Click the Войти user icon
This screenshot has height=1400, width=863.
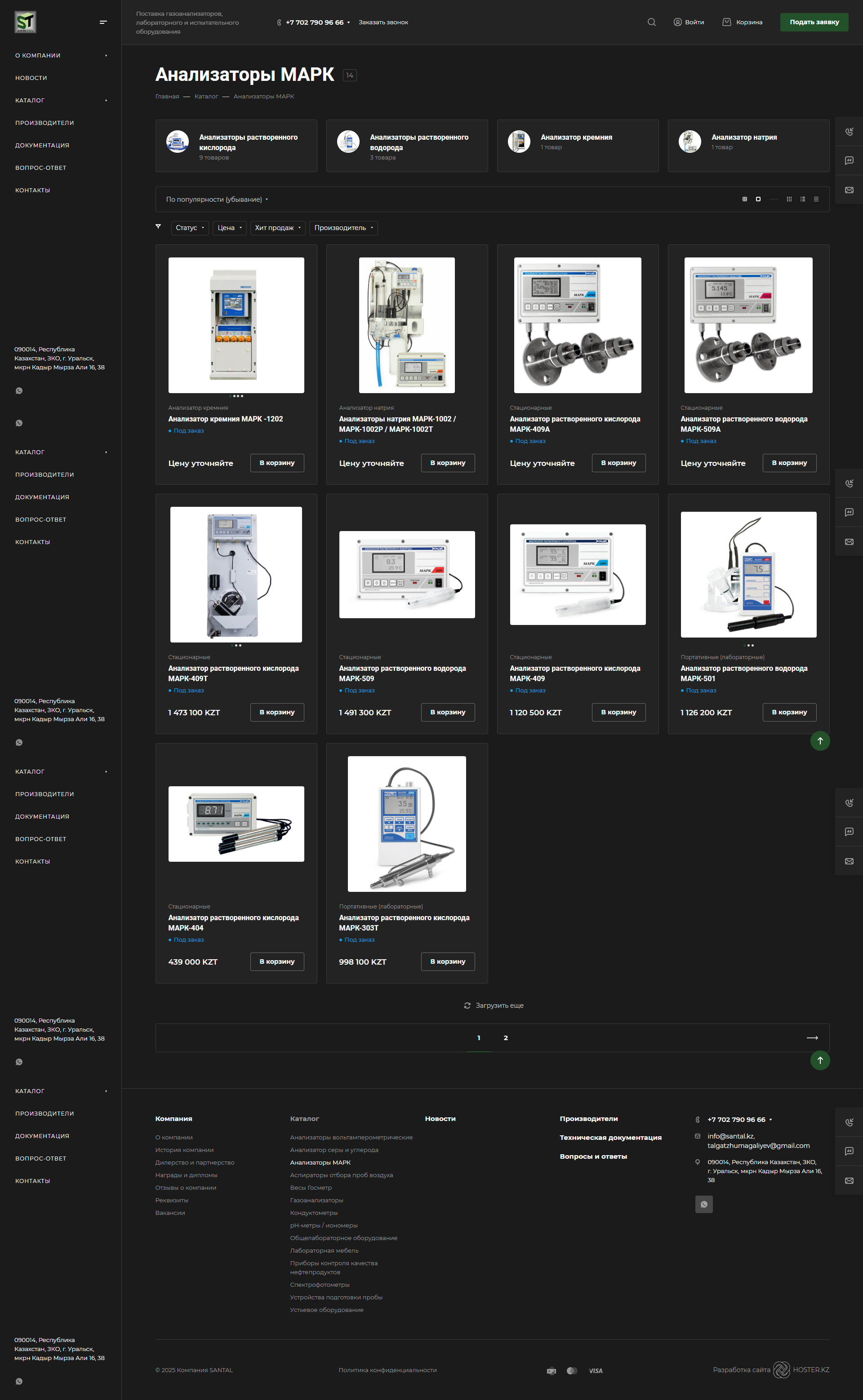click(677, 22)
